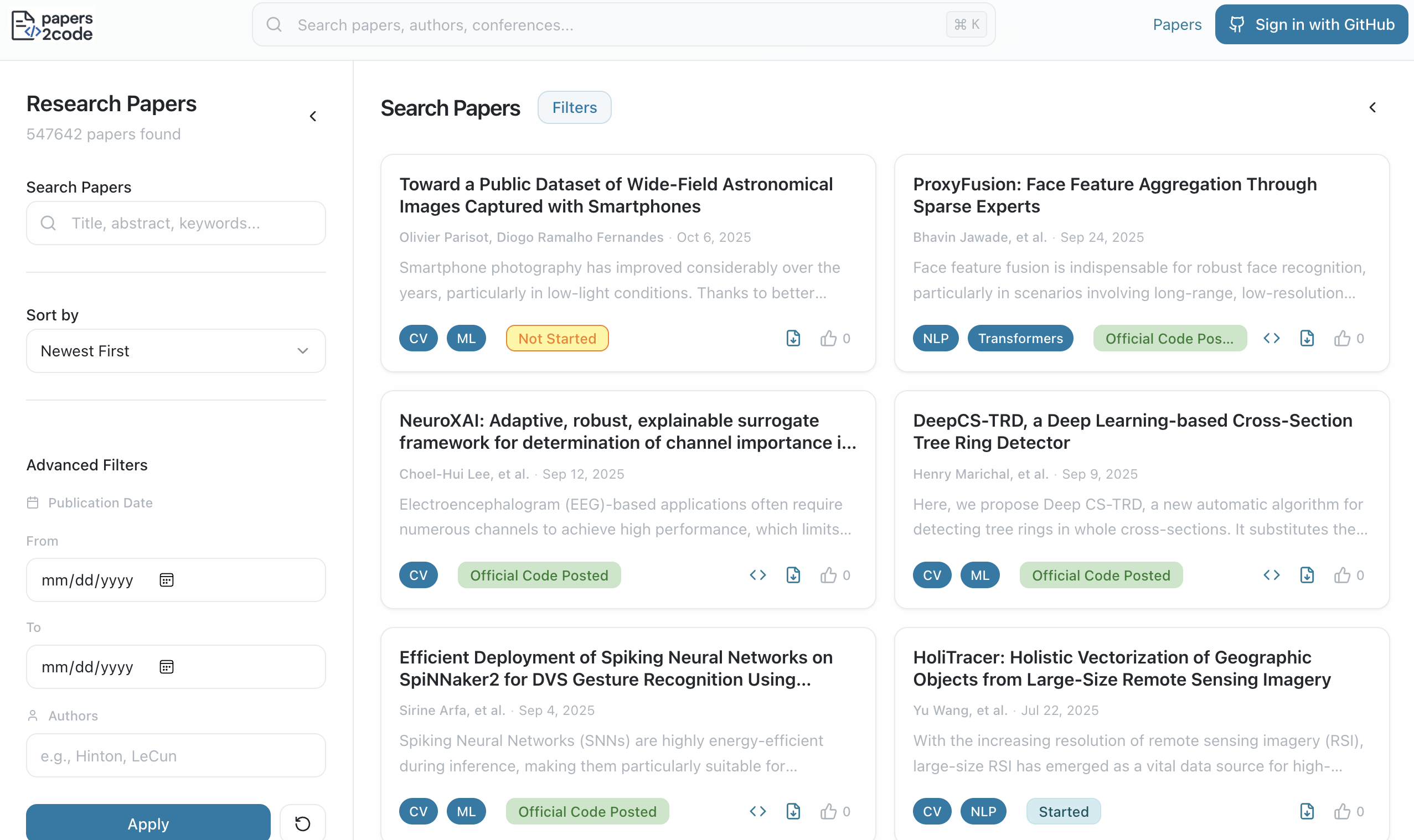Screen dimensions: 1414x840
Task: Open calendar picker in From date field
Action: pos(167,580)
